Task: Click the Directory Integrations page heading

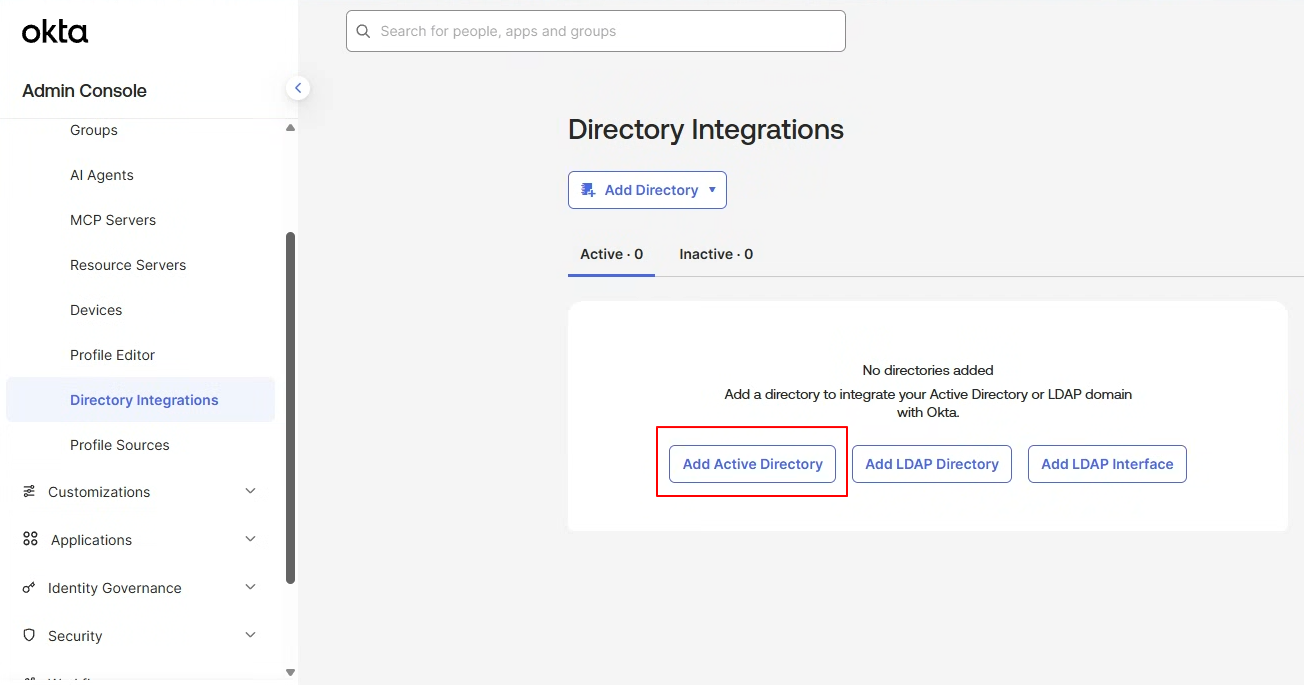Action: point(706,130)
